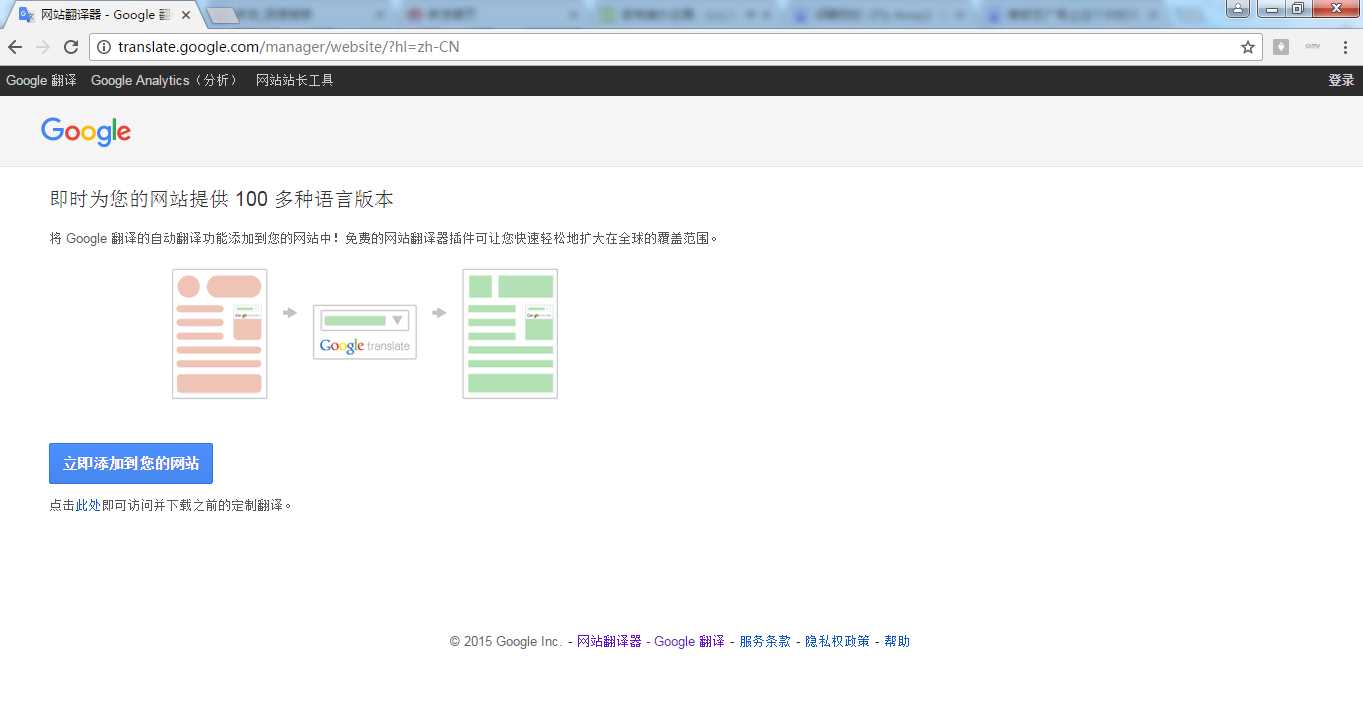The height and width of the screenshot is (715, 1363).
Task: View site information icon in address bar
Action: 103,47
